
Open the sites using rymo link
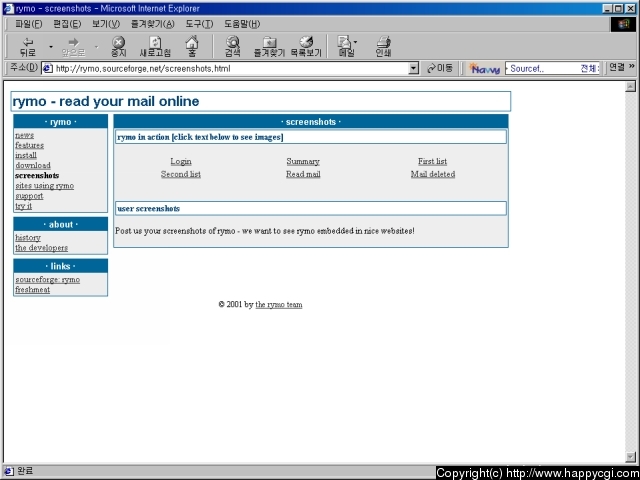coord(44,186)
